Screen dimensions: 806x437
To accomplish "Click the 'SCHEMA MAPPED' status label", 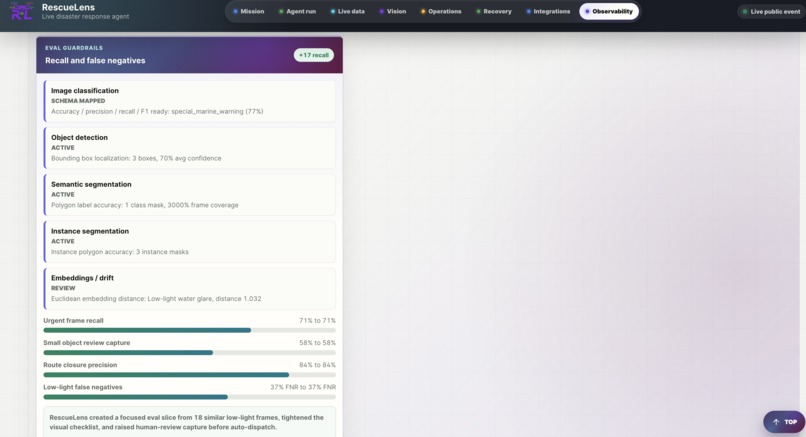I will click(78, 101).
